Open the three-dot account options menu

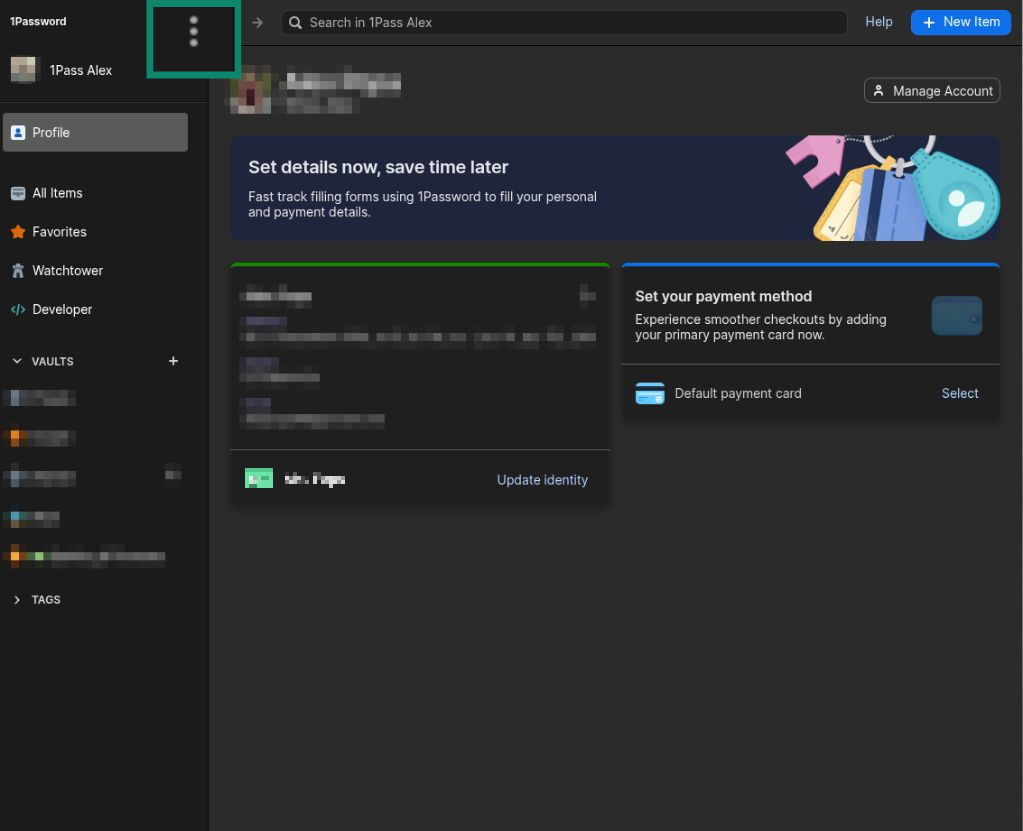(193, 32)
